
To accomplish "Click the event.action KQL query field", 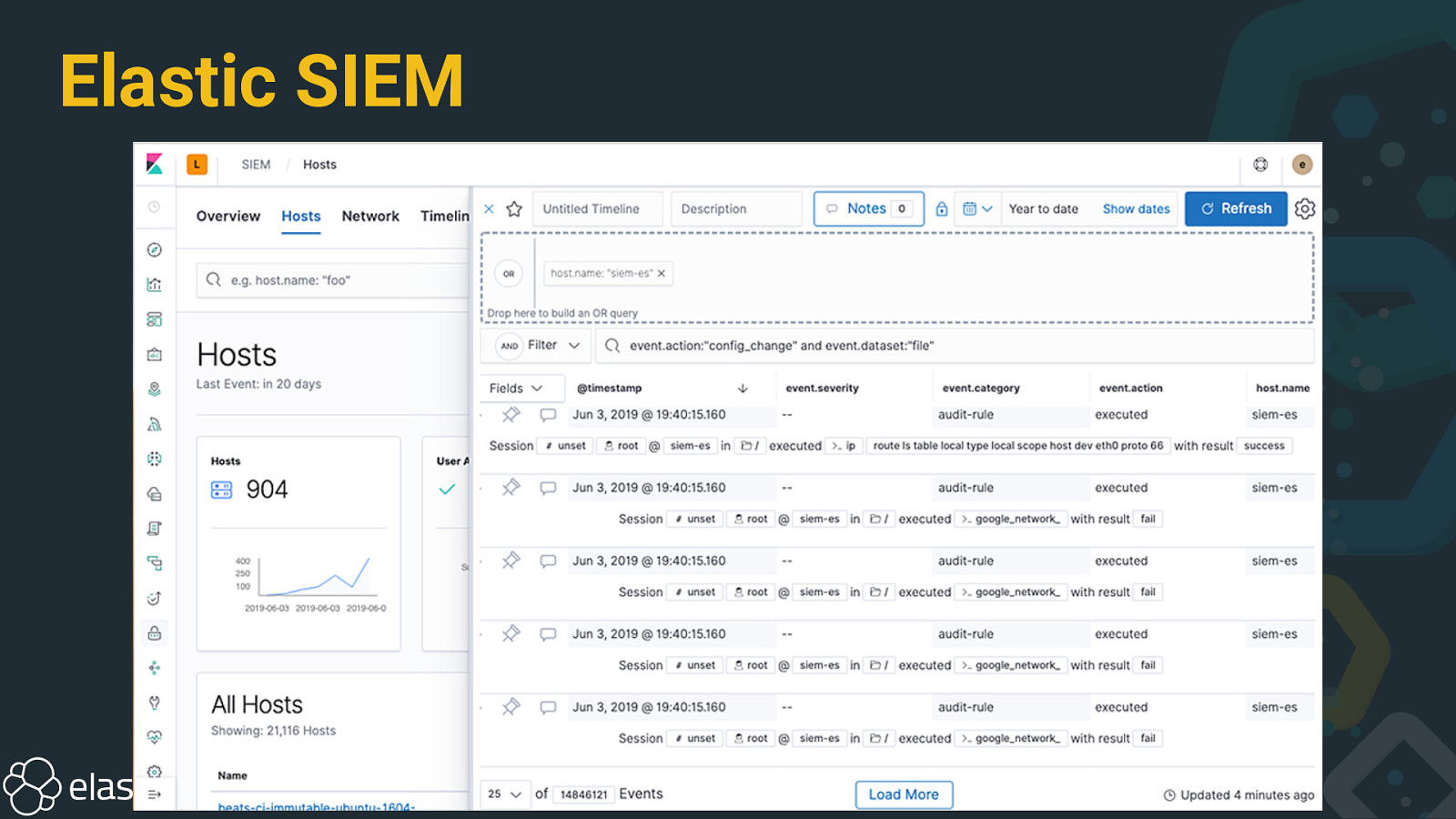I will 955,346.
